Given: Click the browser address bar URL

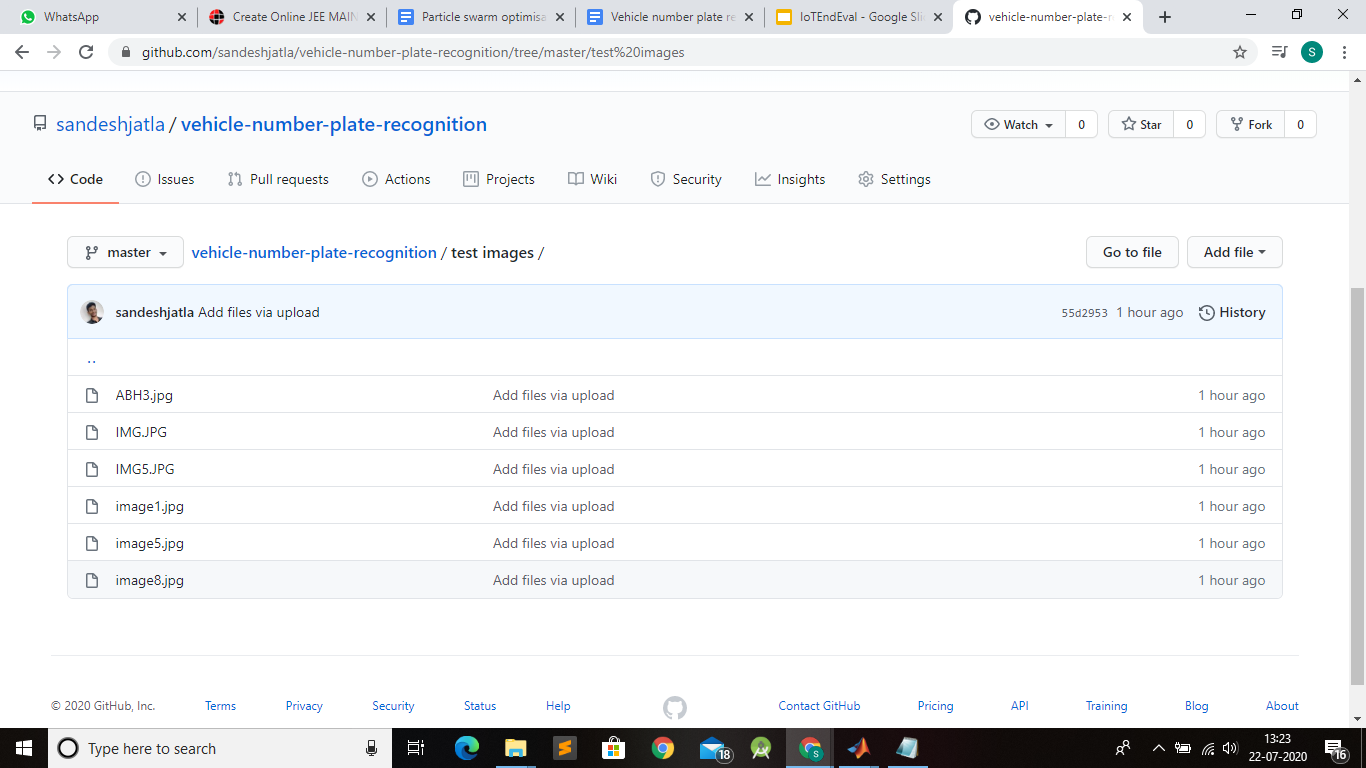Looking at the screenshot, I should pos(413,52).
